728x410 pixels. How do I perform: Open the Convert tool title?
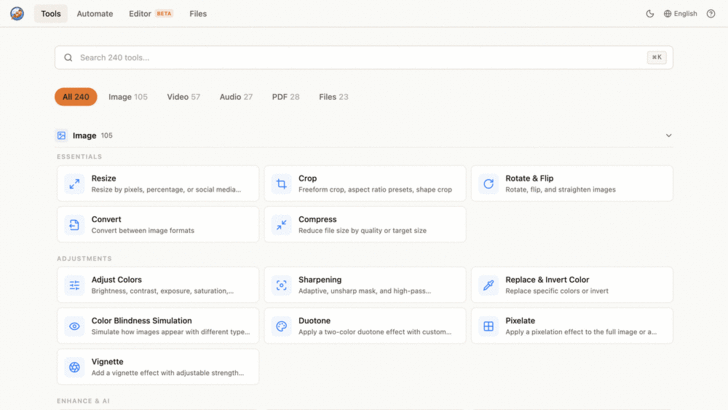[106, 219]
